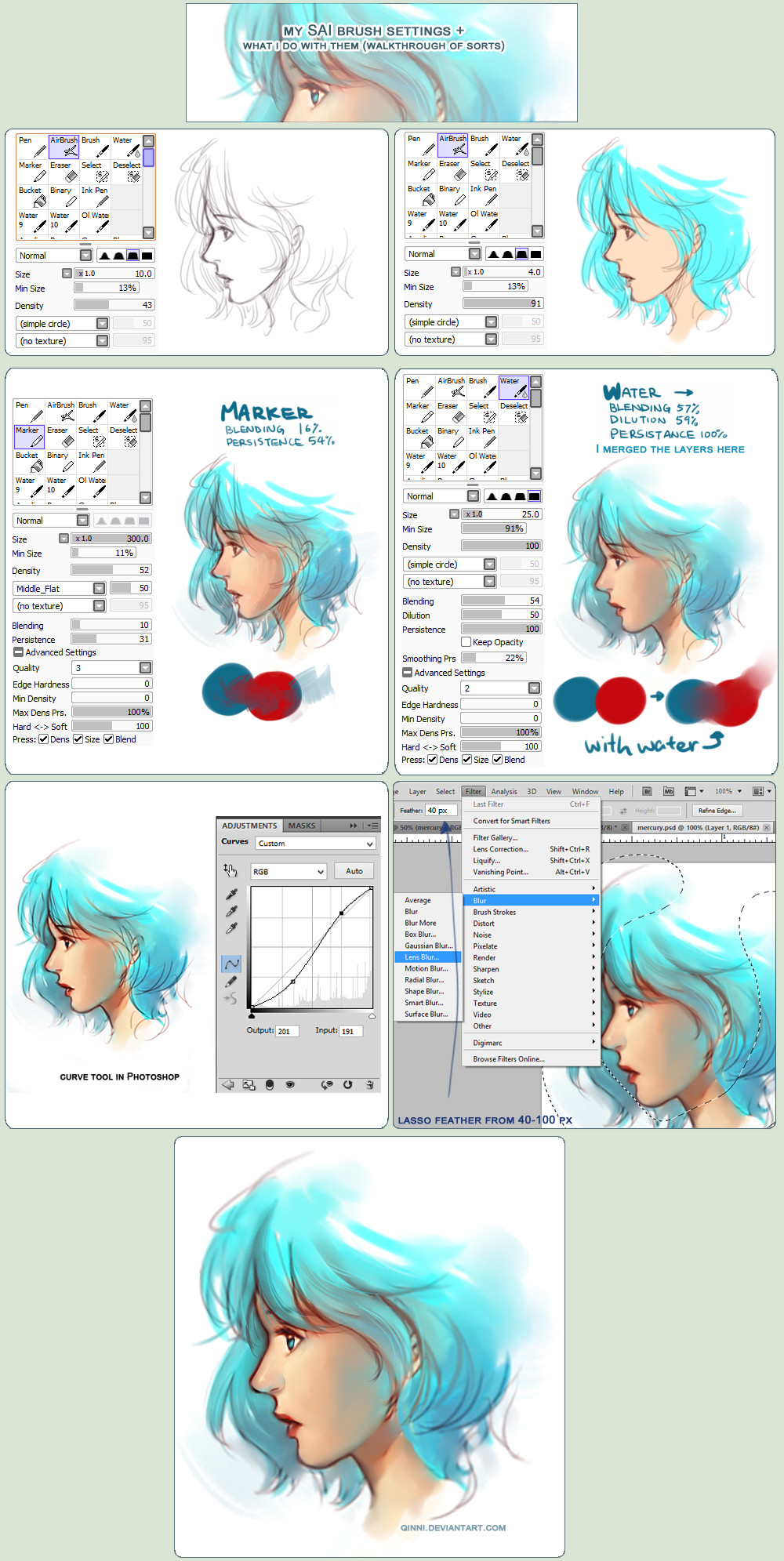
Task: Launch Bridge with the Br icon
Action: click(x=647, y=791)
